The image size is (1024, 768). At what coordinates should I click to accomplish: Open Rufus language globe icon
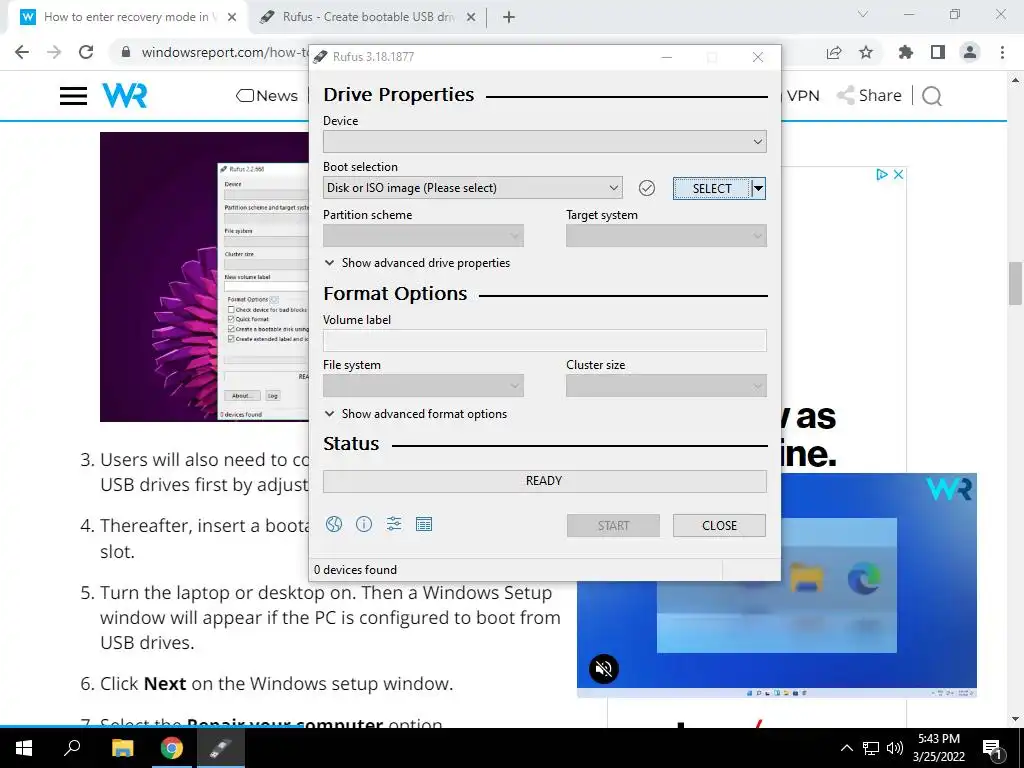pyautogui.click(x=334, y=524)
